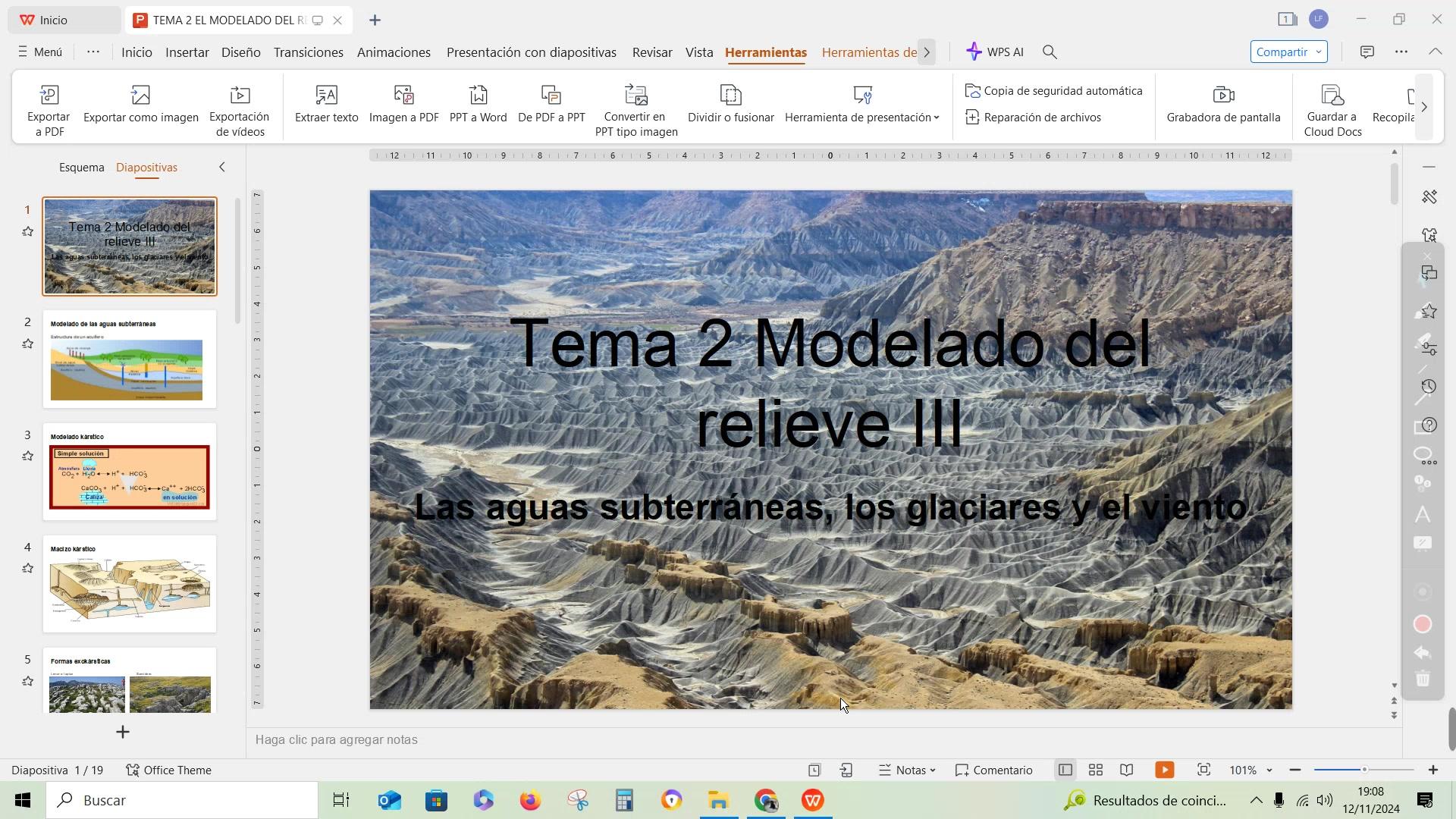Open Grabadora de pantalla
Viewport: 1456px width, 819px height.
pos(1223,104)
